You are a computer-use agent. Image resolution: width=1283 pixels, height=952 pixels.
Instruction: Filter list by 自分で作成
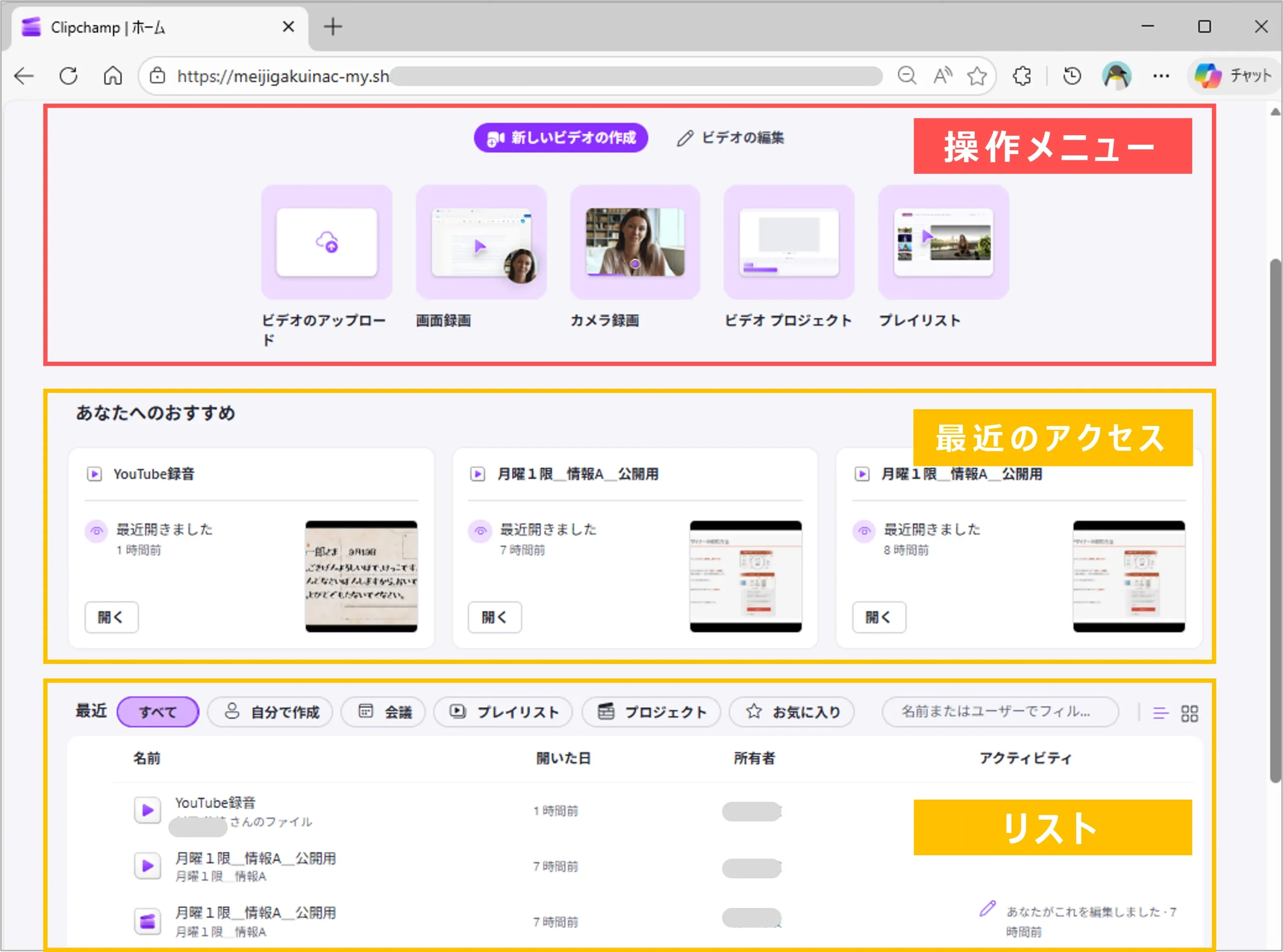[x=270, y=712]
